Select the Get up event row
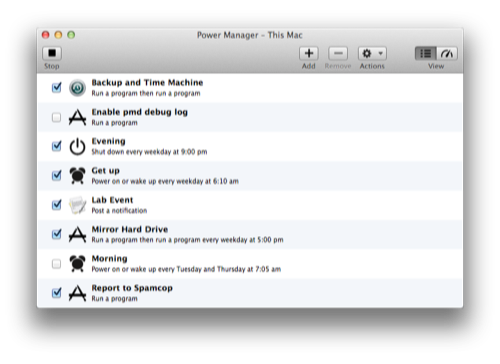This screenshot has height=364, width=500. tap(250, 176)
